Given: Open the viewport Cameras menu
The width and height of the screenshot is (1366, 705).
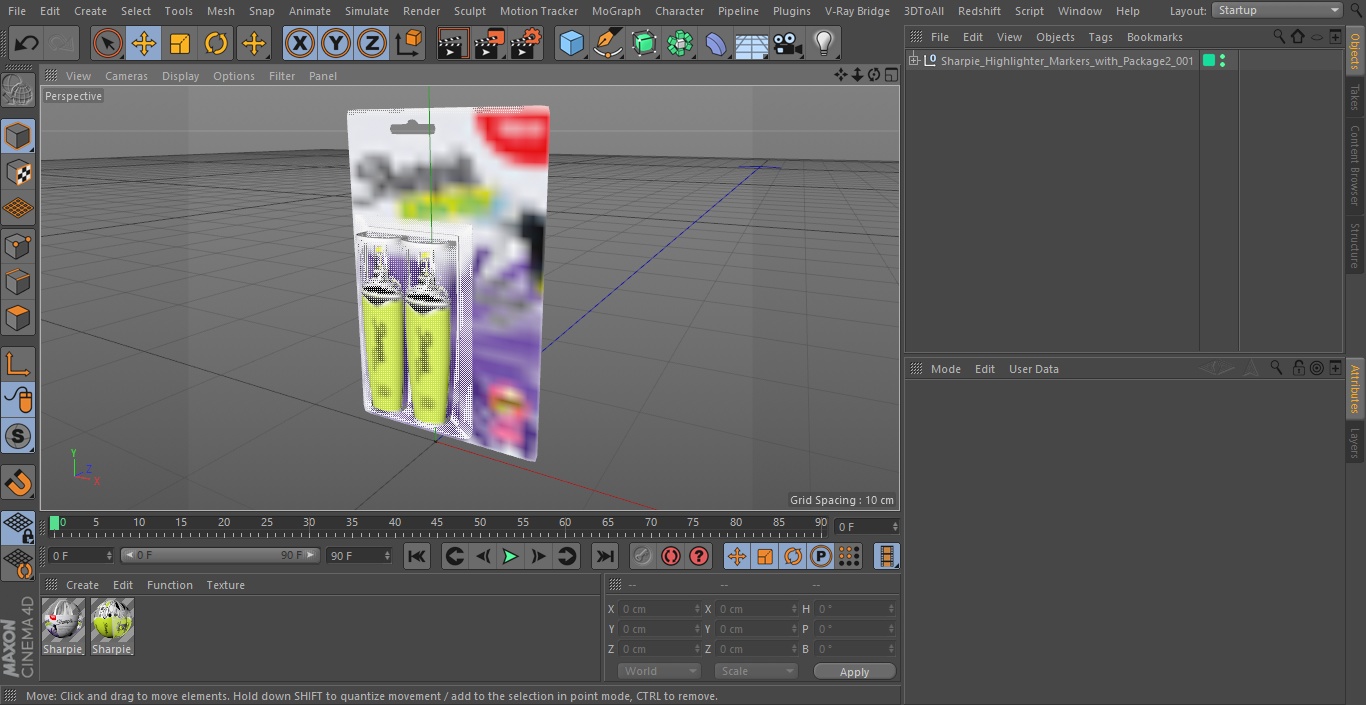Looking at the screenshot, I should coord(126,76).
